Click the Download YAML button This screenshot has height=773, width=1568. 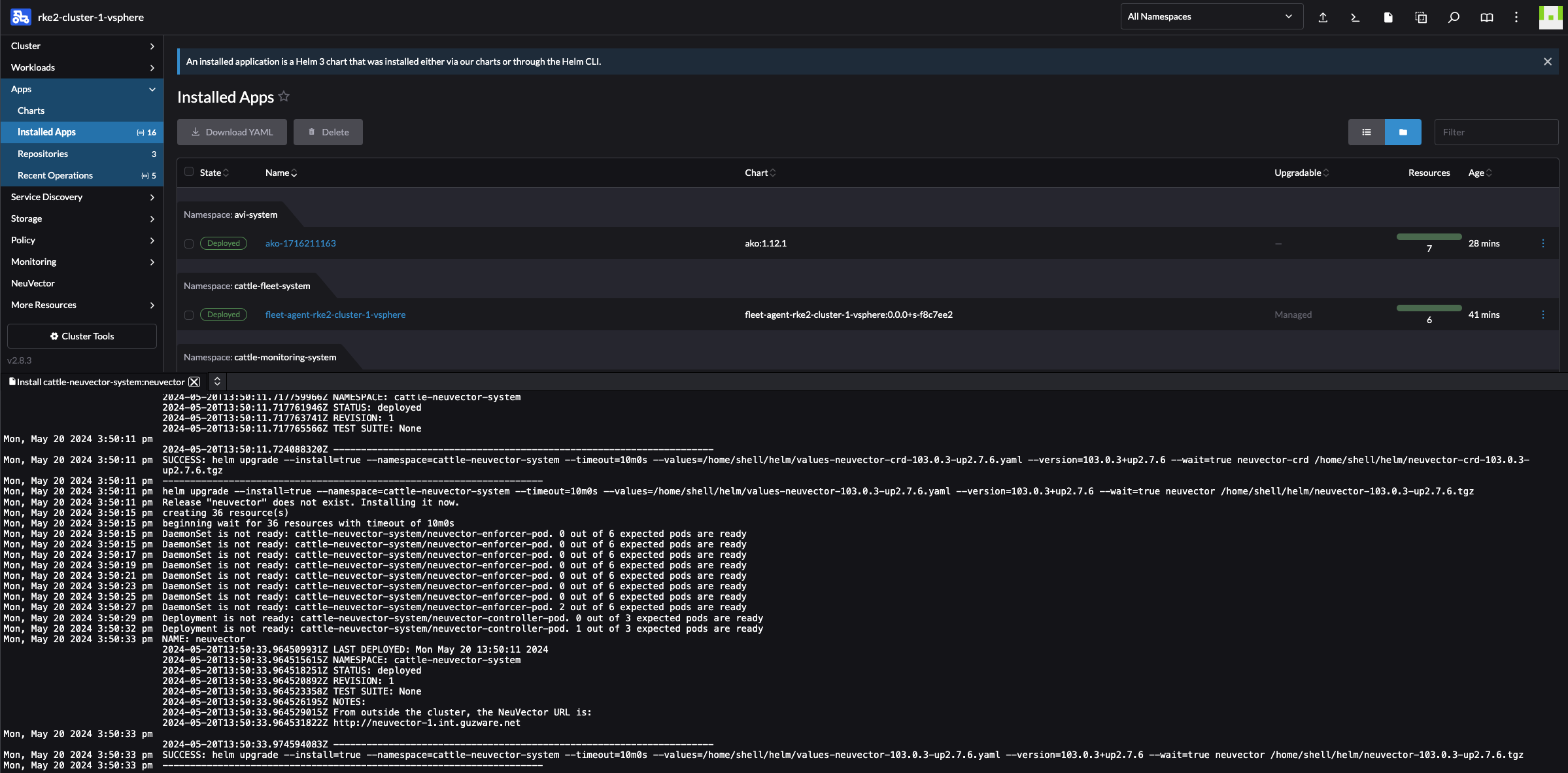pos(232,132)
